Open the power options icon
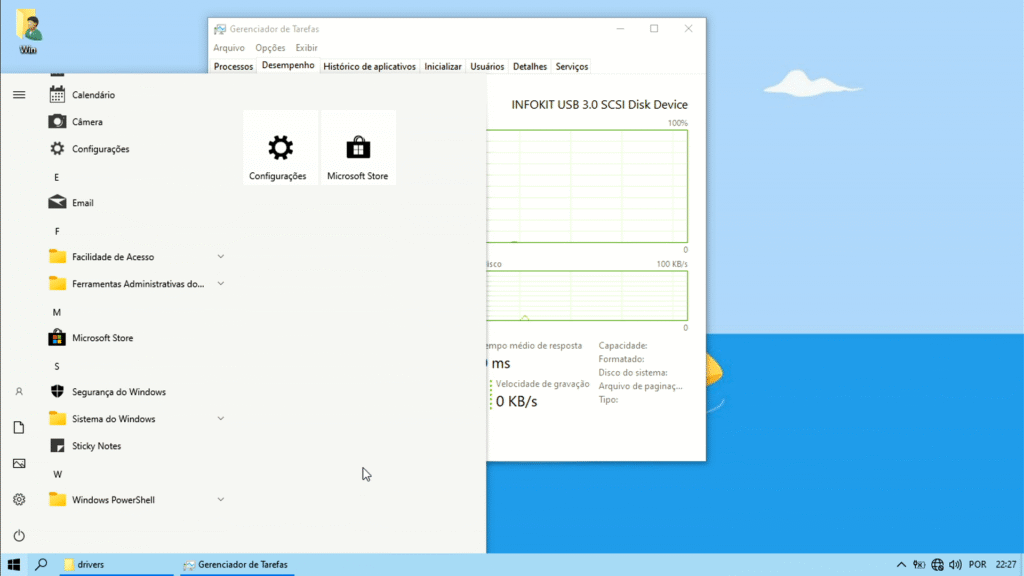The height and width of the screenshot is (576, 1024). coord(18,536)
